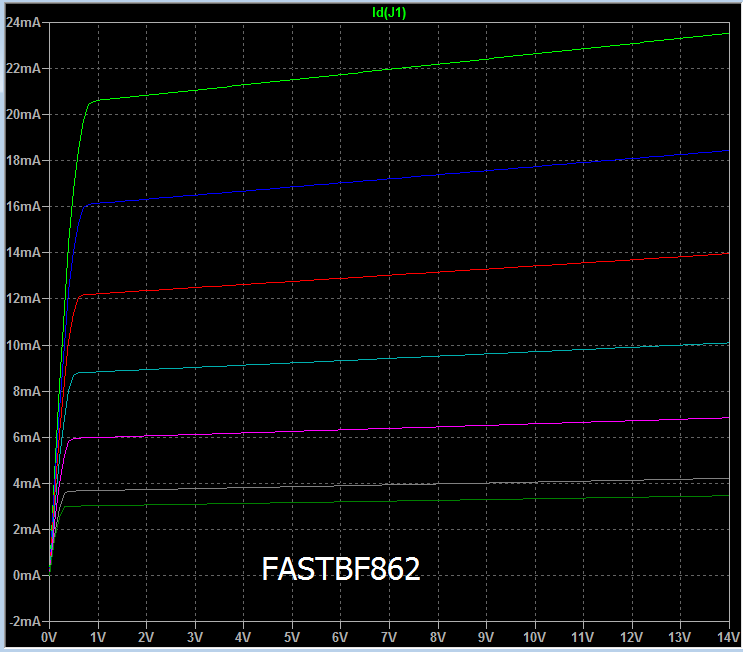Click the 4V x-axis label
Screen dimensions: 743x652
coord(243,637)
